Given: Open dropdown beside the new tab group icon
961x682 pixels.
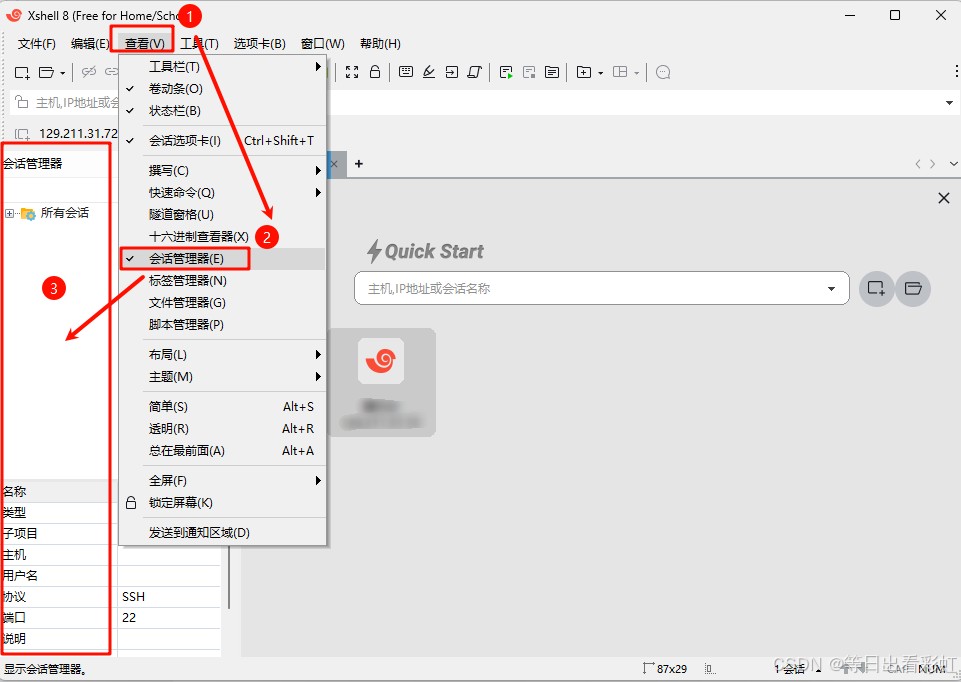Looking at the screenshot, I should coord(601,73).
